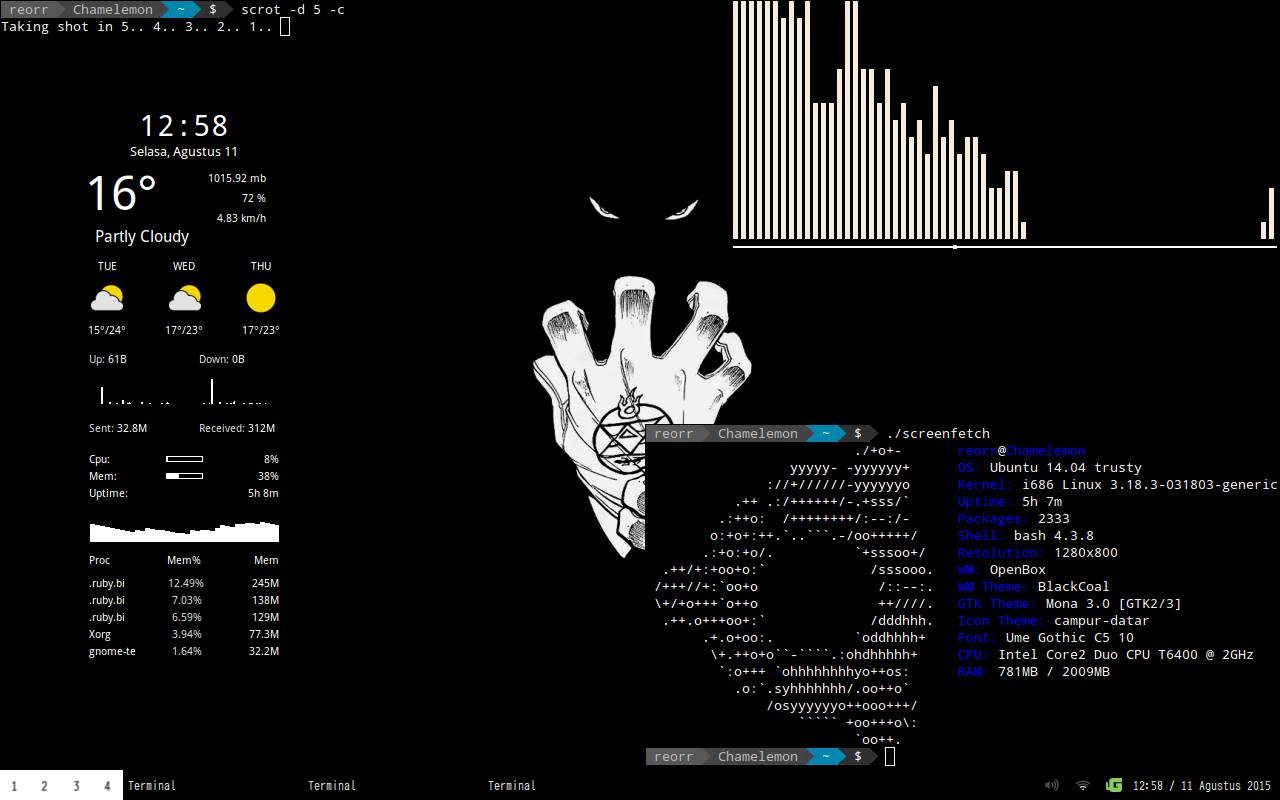Select the active workspace 4
The width and height of the screenshot is (1280, 800).
tap(107, 786)
